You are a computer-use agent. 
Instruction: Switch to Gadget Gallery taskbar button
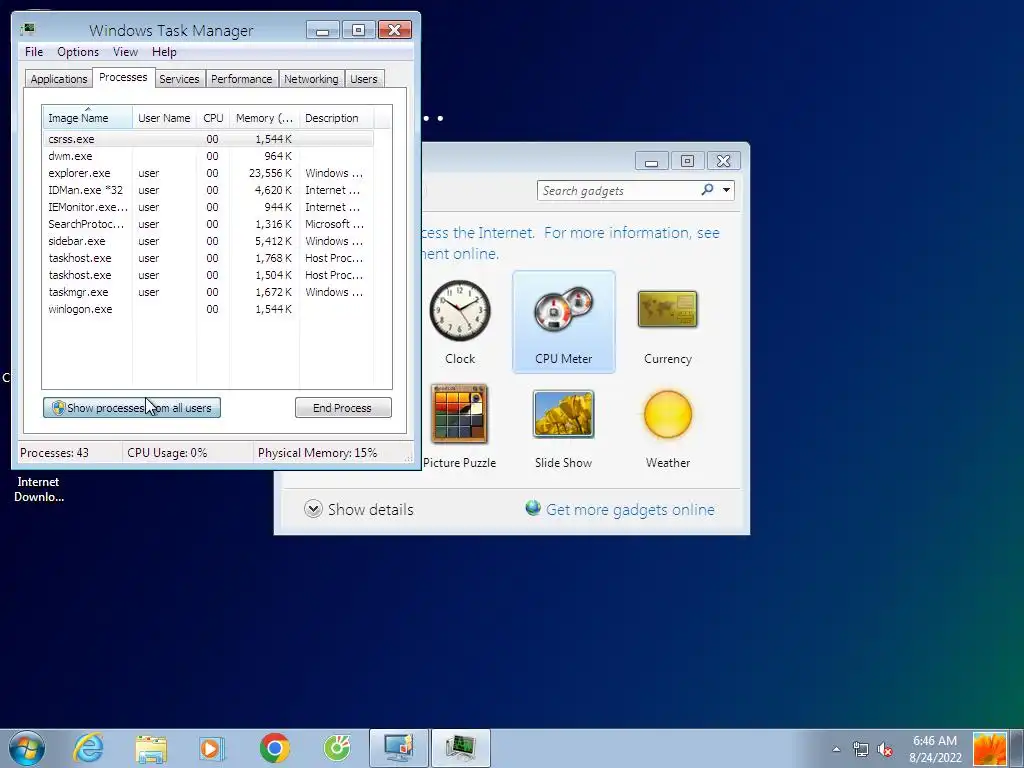(399, 748)
